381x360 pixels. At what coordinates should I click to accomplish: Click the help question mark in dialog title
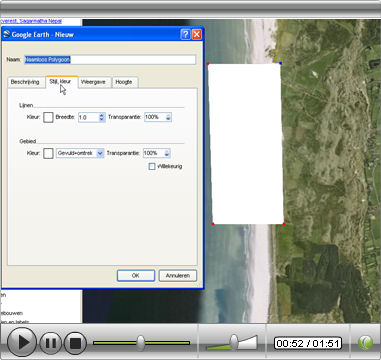point(185,34)
